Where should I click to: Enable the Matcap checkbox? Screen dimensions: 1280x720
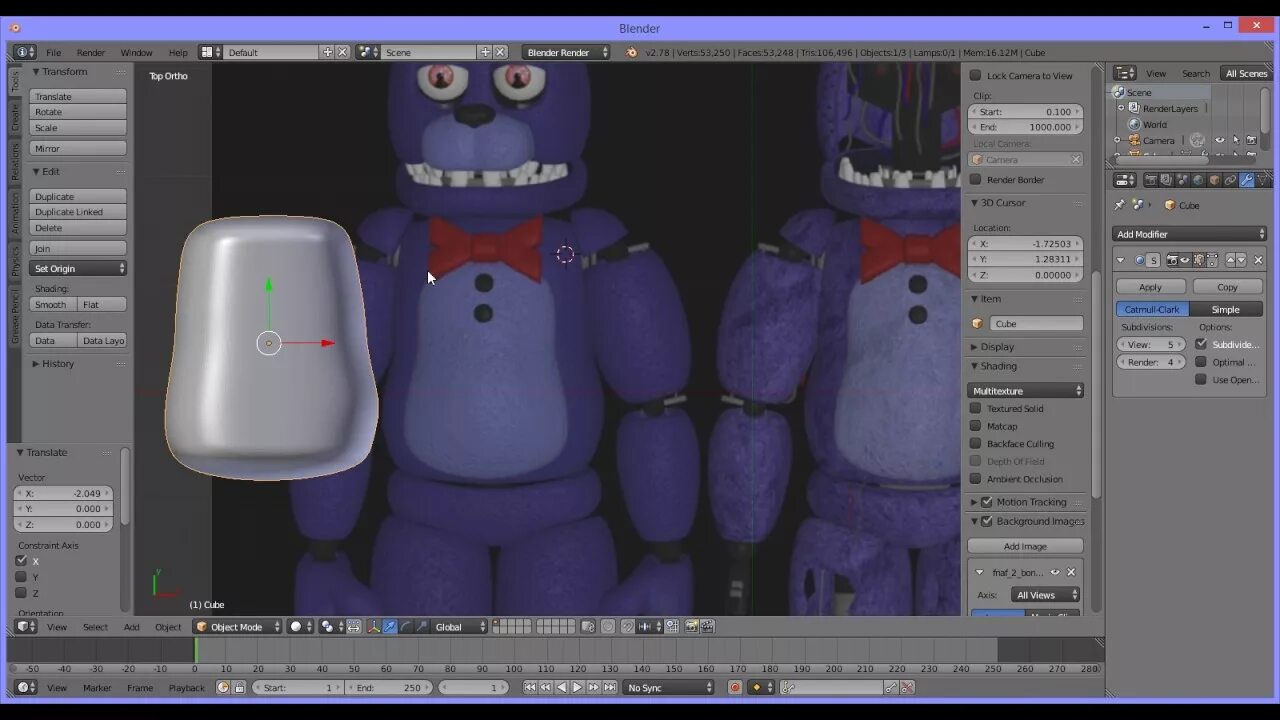976,426
